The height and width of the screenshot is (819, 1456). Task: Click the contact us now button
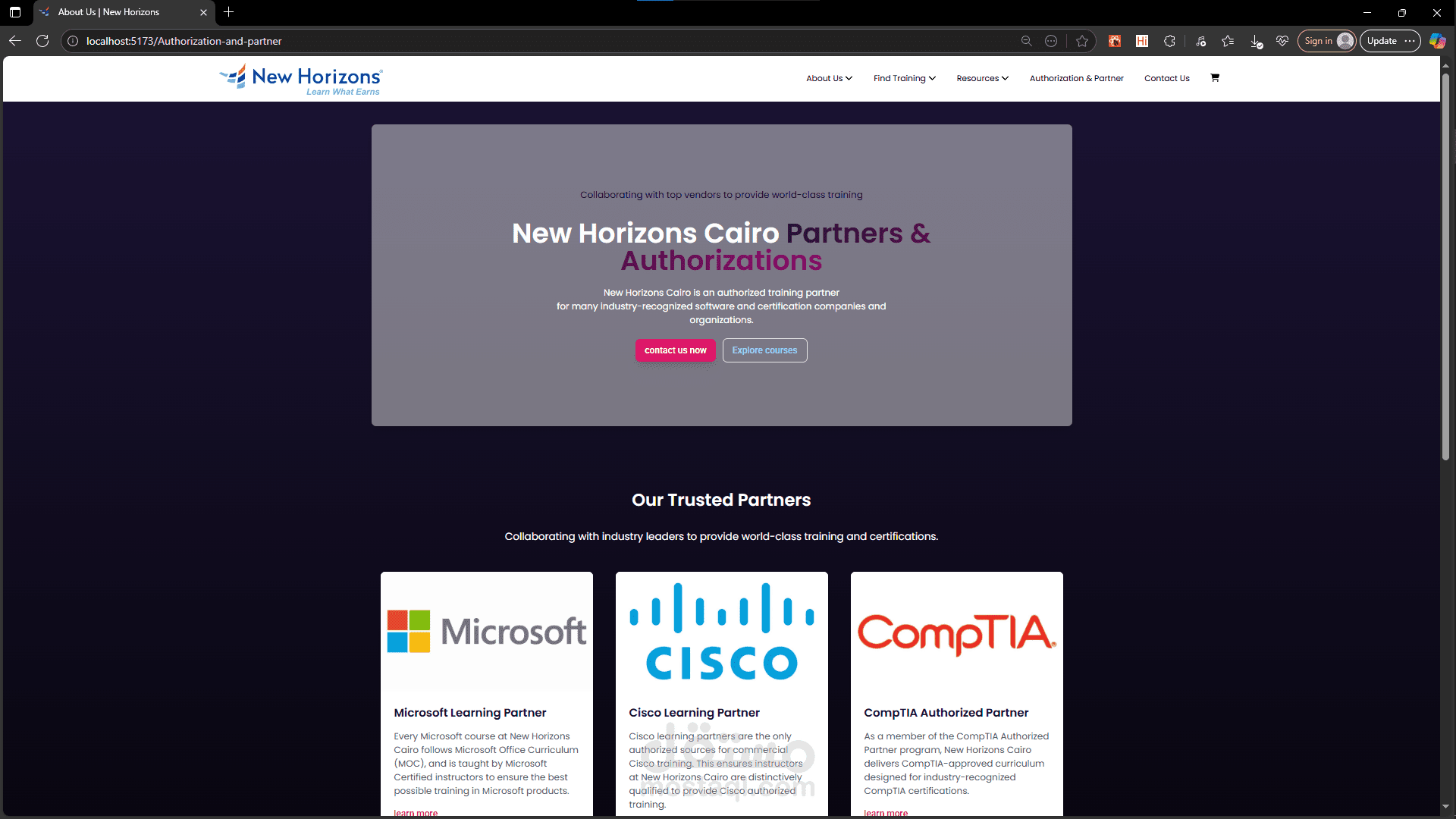coord(675,350)
